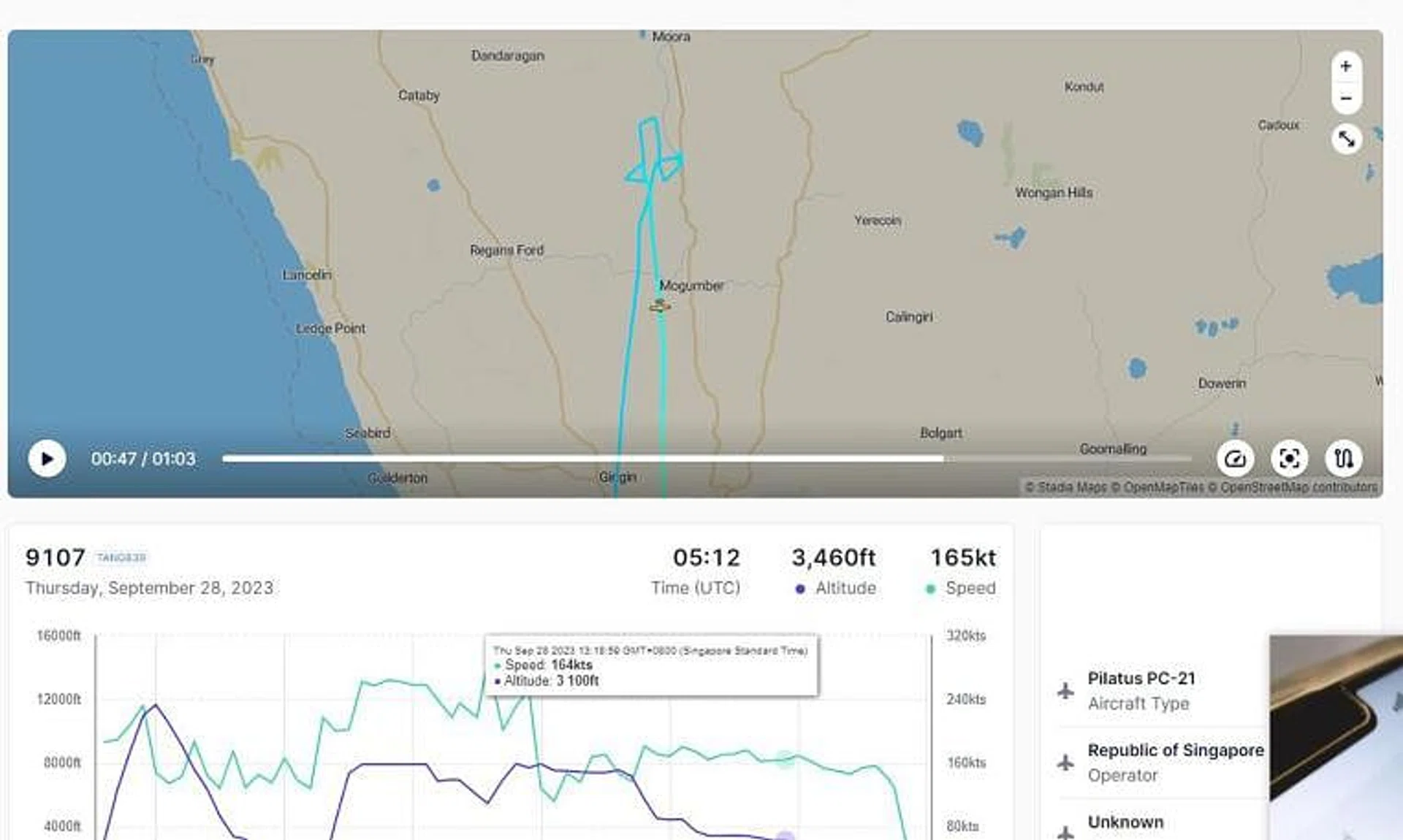
Task: Click the plane icon beside Republic of Singapore
Action: [1065, 763]
